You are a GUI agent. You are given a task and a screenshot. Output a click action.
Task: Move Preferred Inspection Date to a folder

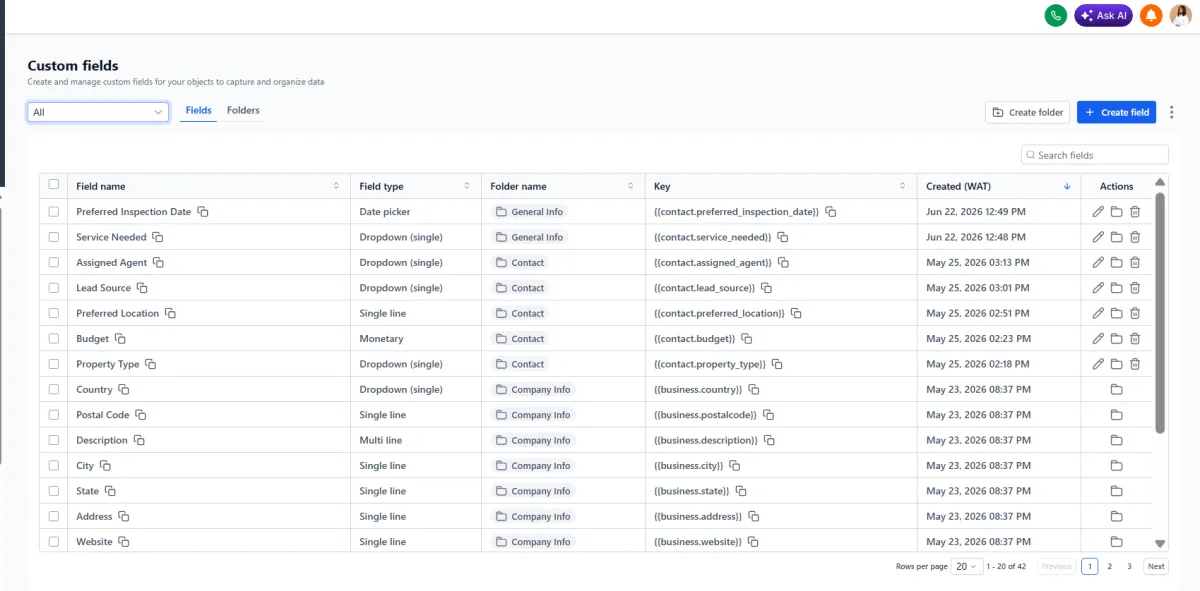[1117, 212]
